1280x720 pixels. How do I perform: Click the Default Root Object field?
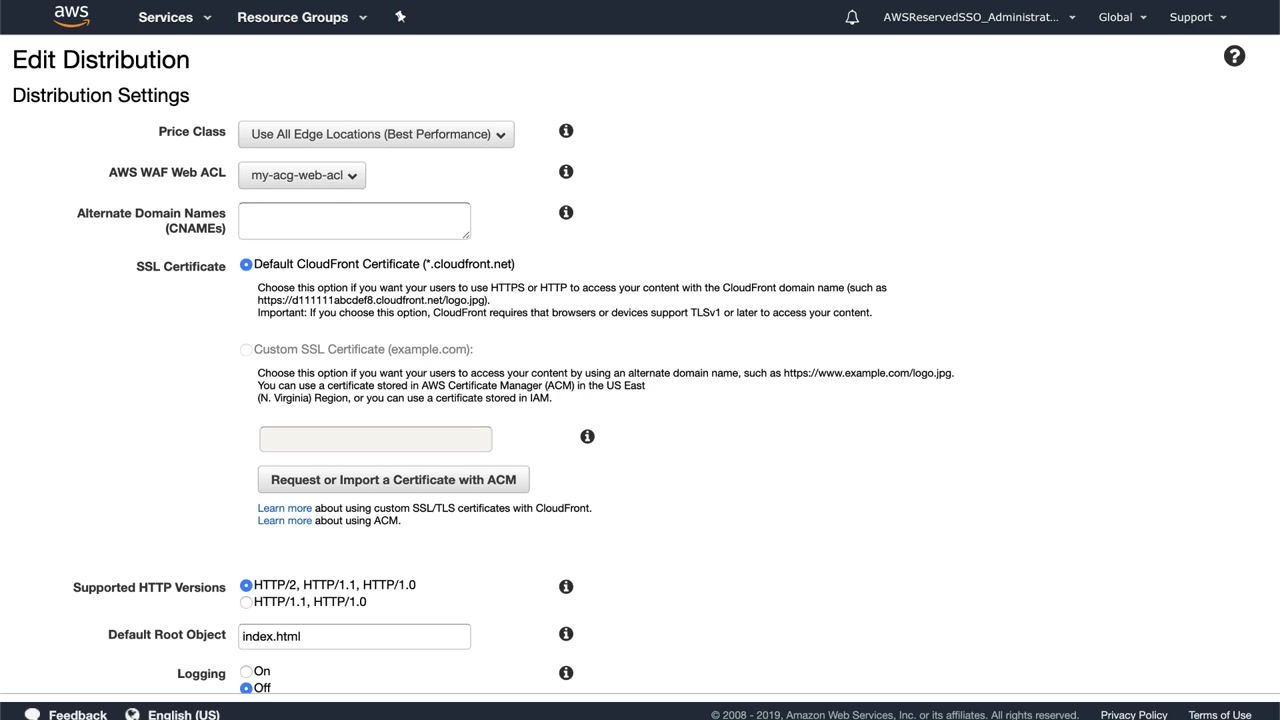coord(354,636)
